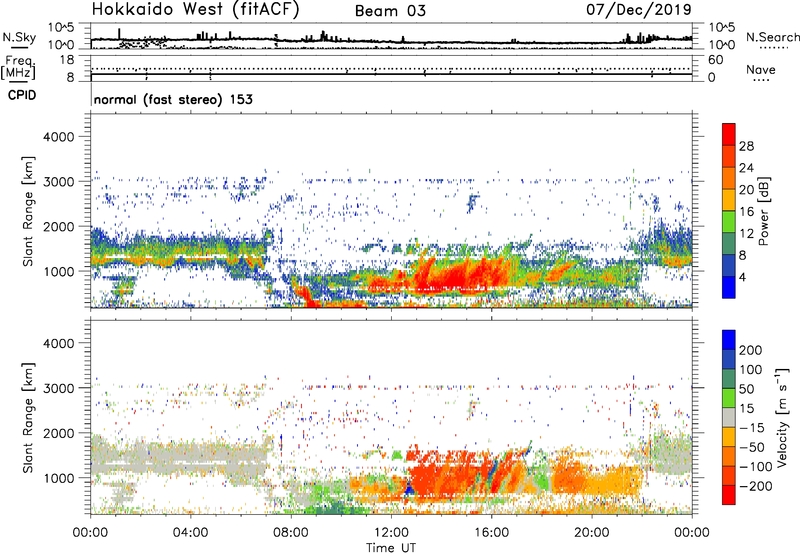Viewport: 800px width, 554px height.
Task: Click the '20:00' time axis tick label
Action: (x=591, y=533)
